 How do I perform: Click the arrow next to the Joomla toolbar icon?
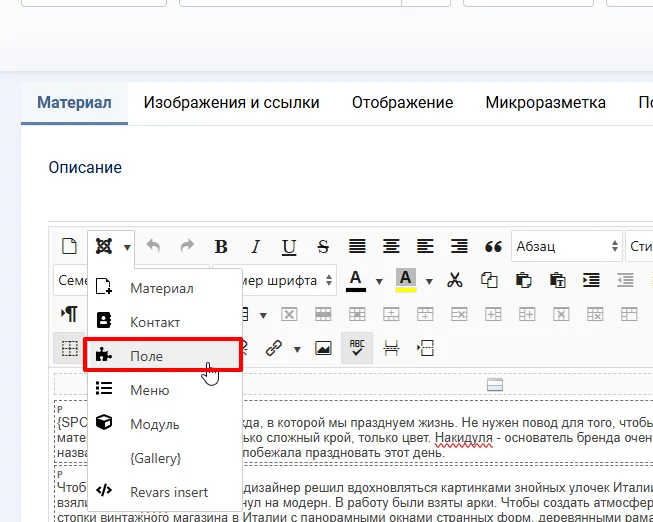coord(127,247)
